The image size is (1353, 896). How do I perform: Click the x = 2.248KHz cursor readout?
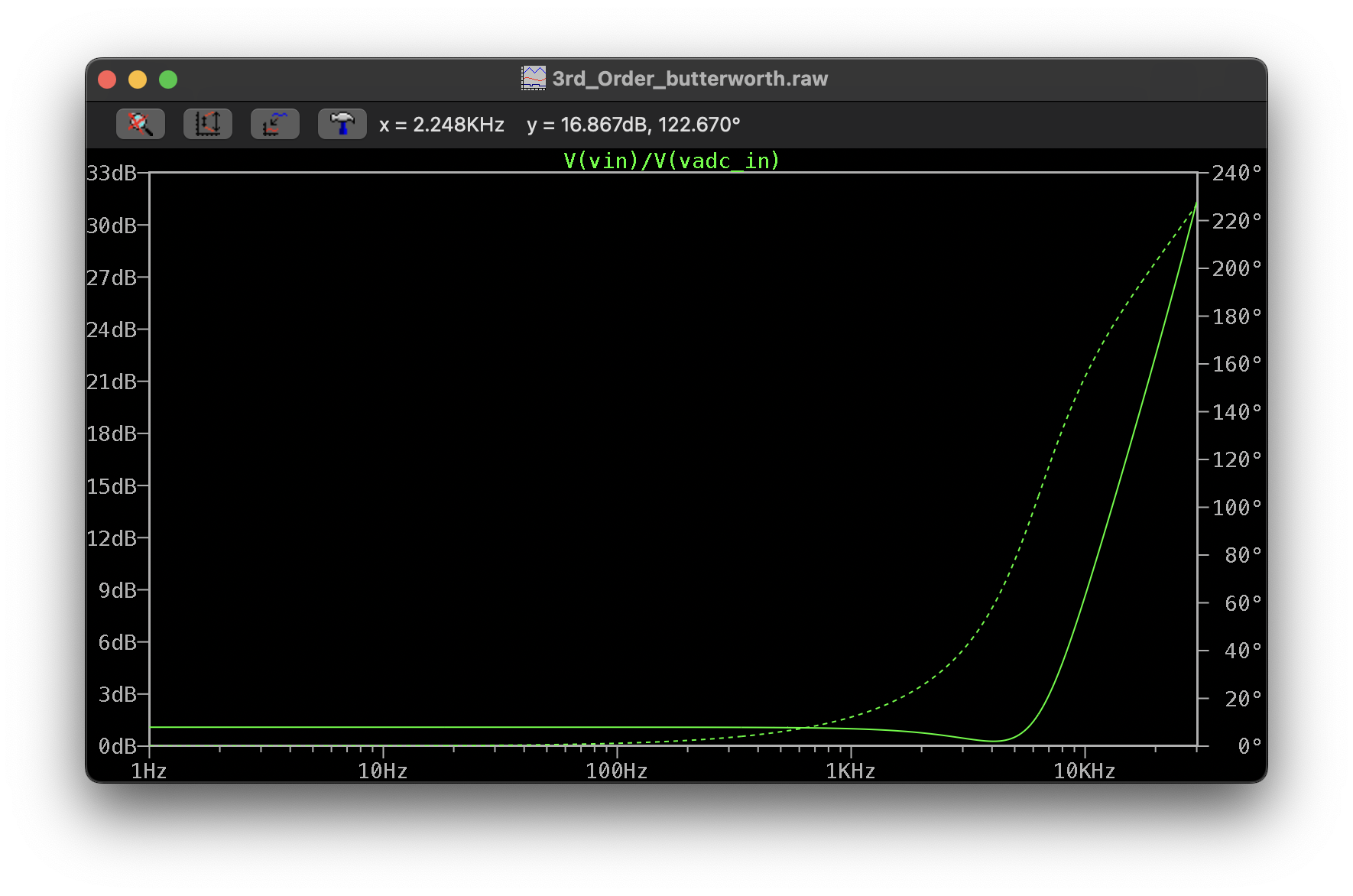(x=441, y=125)
